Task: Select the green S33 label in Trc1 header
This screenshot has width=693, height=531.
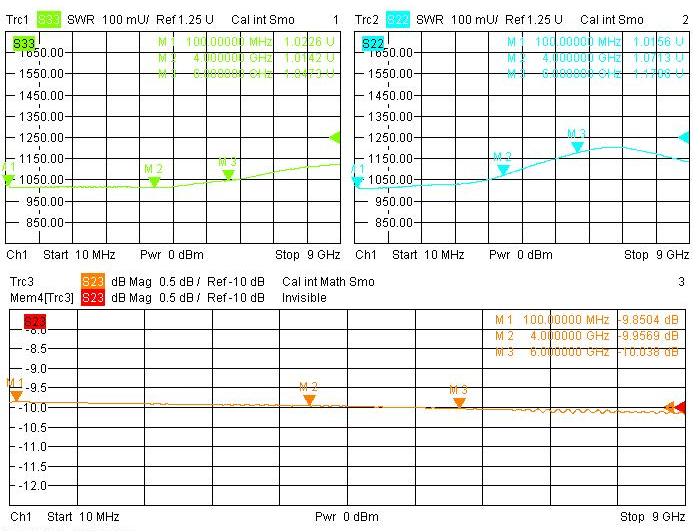Action: (50, 20)
